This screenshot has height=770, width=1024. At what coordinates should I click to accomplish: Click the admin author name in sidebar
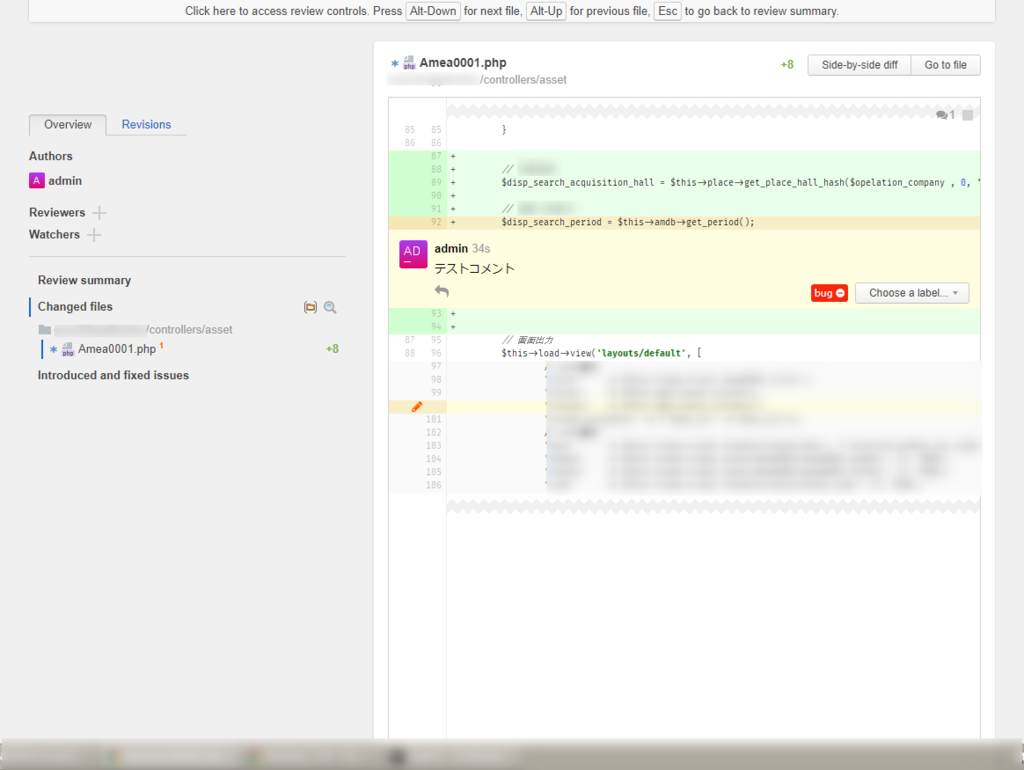(x=65, y=181)
